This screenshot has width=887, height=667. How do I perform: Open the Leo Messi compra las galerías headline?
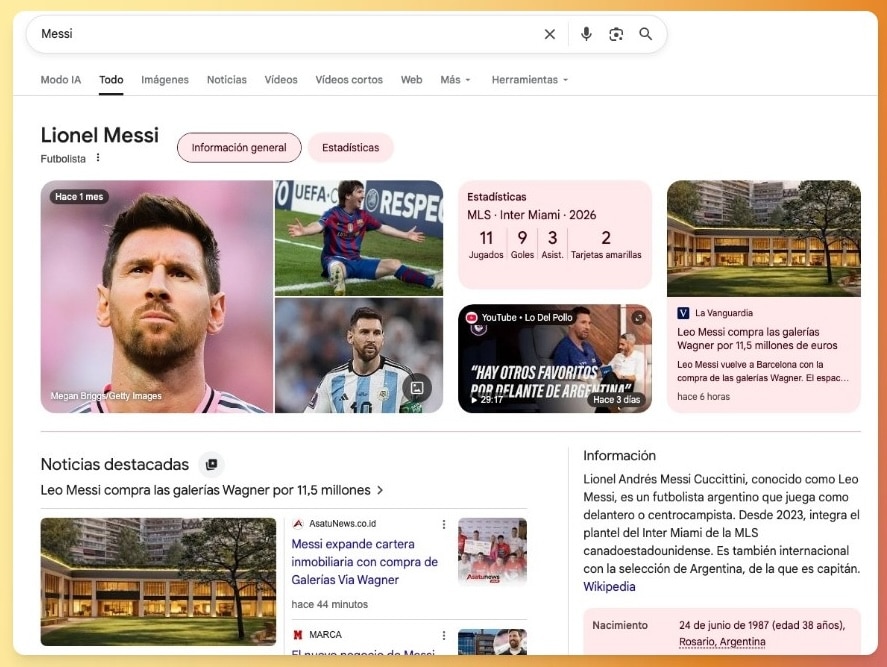pos(205,490)
